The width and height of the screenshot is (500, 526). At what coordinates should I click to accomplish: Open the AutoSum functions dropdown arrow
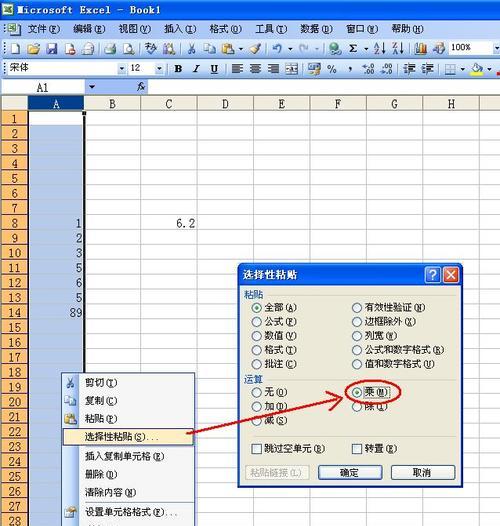pyautogui.click(x=366, y=49)
